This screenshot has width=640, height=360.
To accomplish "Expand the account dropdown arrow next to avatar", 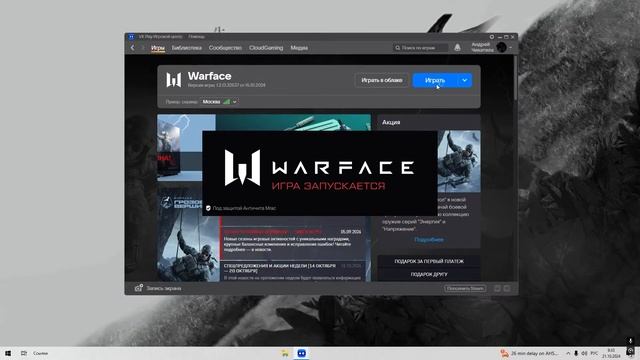I will (510, 48).
